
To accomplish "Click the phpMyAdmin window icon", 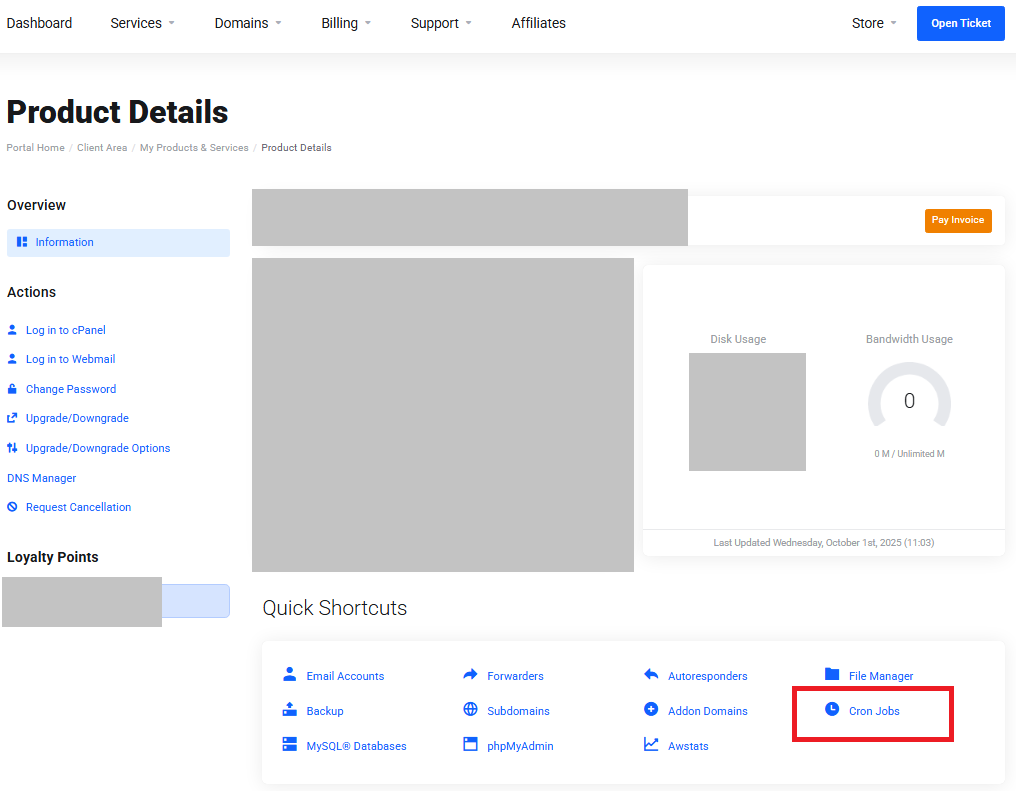I will (x=470, y=744).
